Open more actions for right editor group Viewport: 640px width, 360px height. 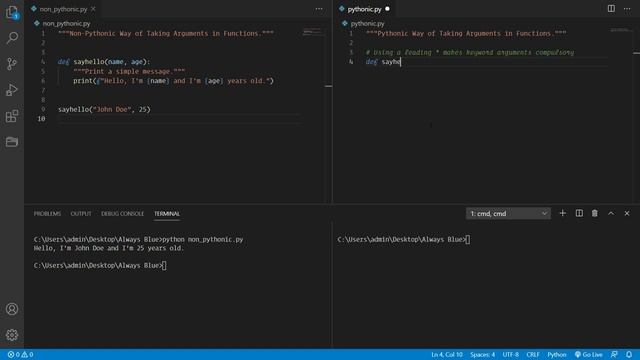click(x=627, y=9)
